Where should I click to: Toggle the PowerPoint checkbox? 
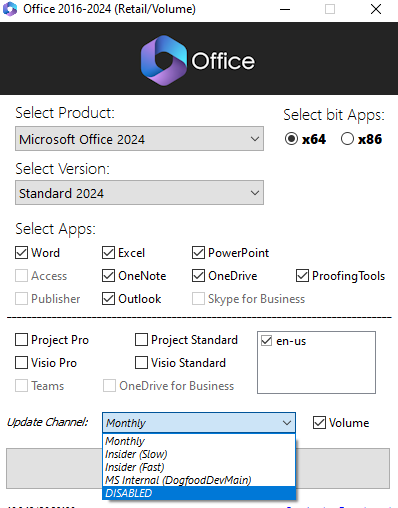pyautogui.click(x=198, y=253)
